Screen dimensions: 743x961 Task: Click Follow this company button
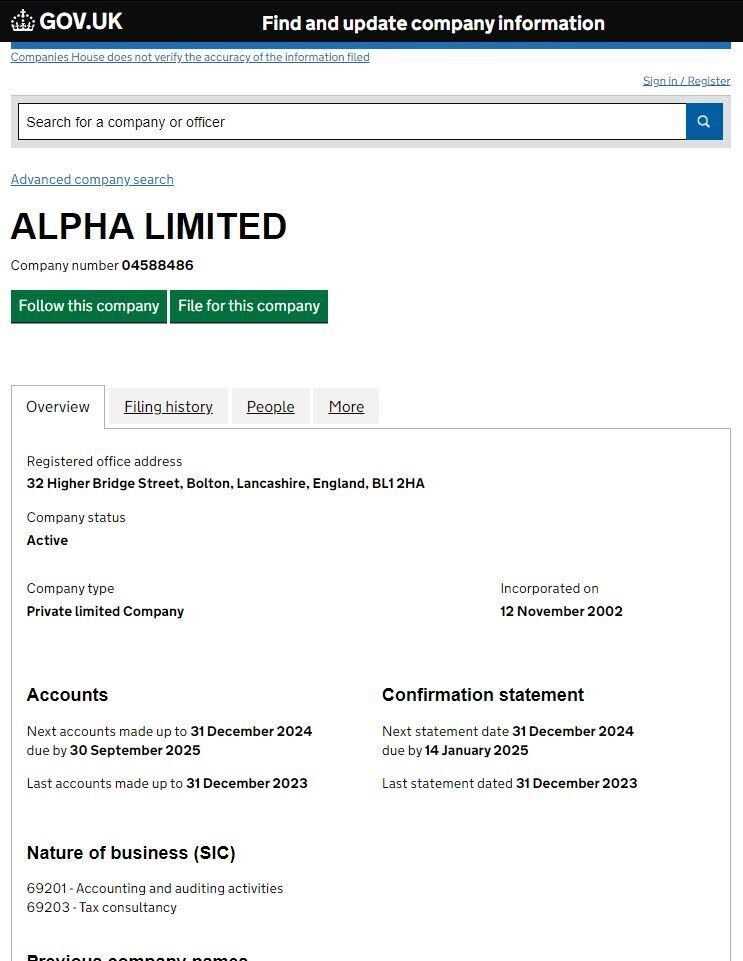coord(89,306)
